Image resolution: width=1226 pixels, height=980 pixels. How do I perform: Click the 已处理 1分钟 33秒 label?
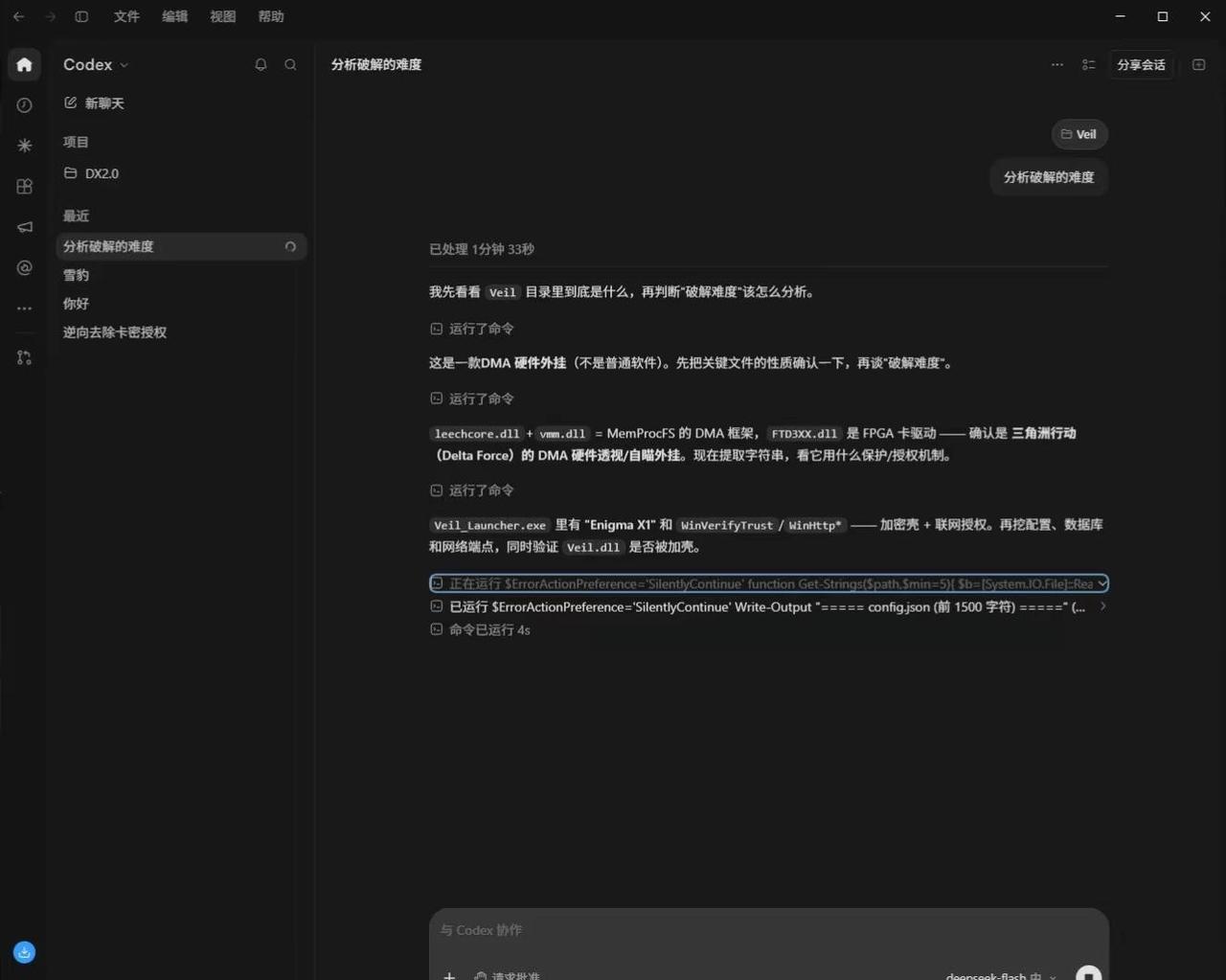482,249
